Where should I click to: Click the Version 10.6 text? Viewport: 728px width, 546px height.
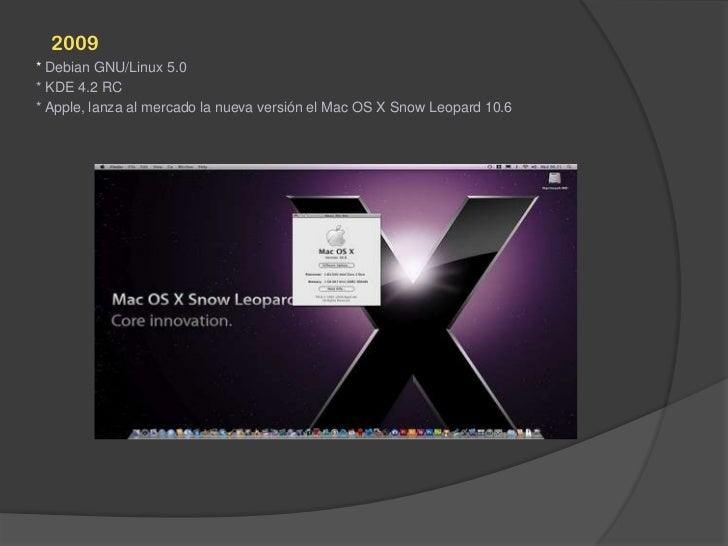click(336, 257)
